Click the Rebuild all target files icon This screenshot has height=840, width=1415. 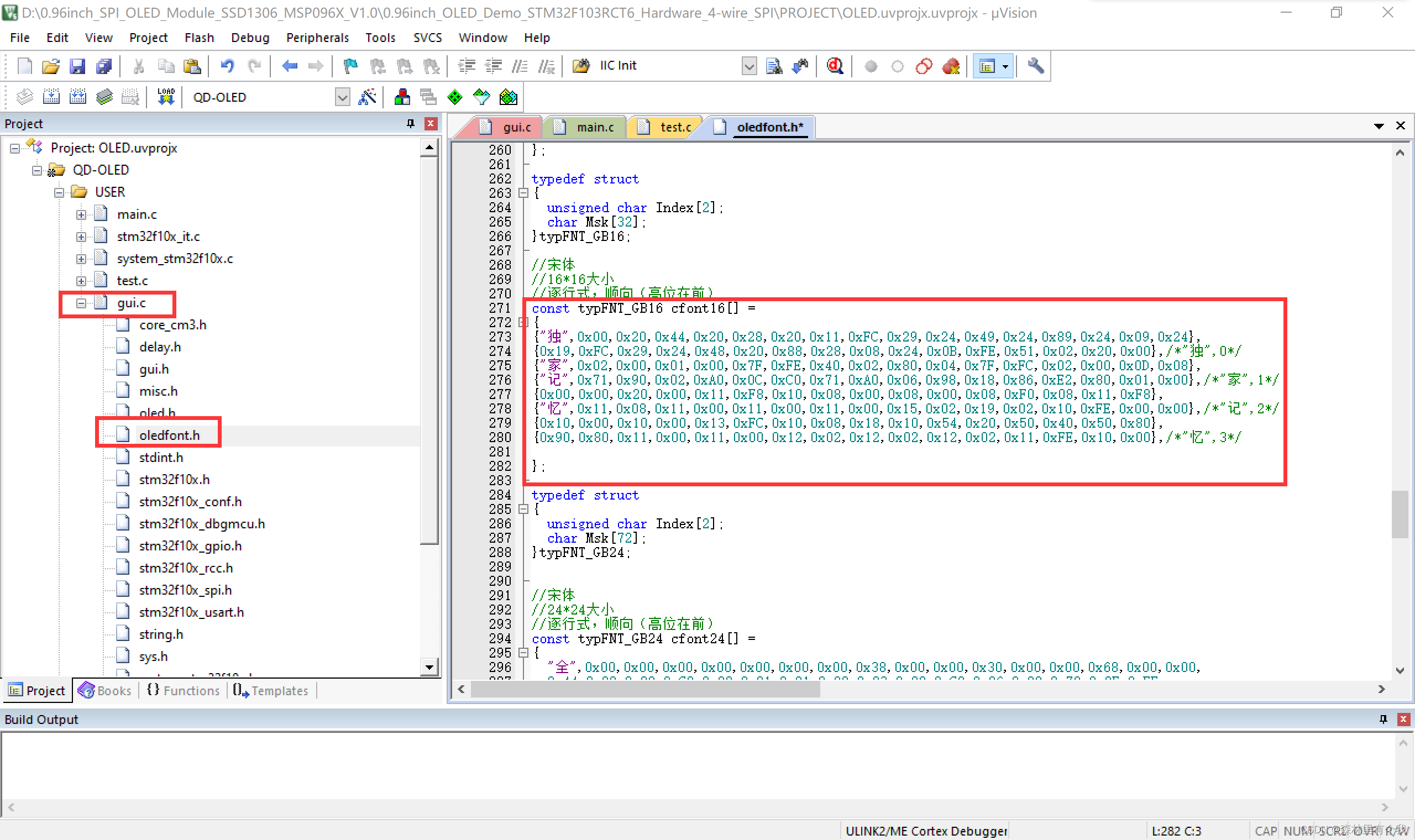coord(77,97)
